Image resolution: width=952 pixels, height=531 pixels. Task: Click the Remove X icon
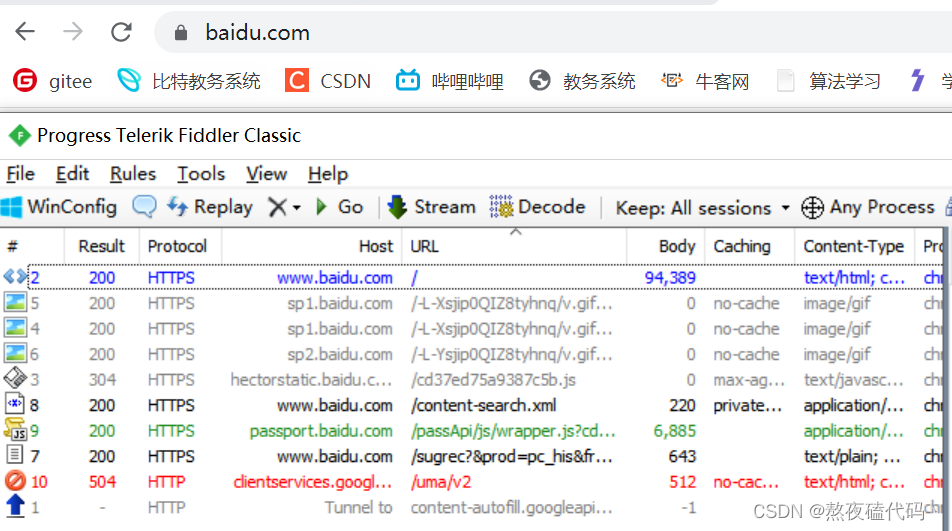(277, 208)
